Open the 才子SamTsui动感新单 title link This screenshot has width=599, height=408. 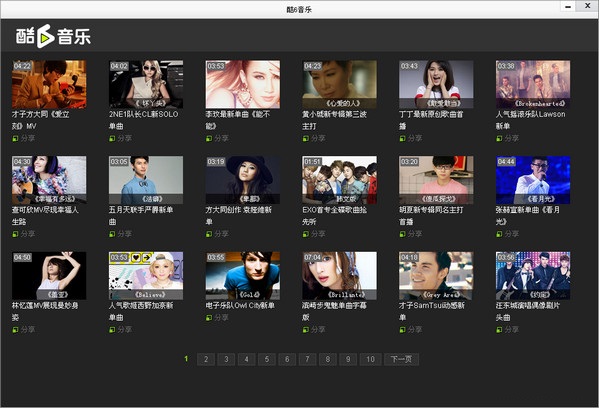(x=432, y=311)
